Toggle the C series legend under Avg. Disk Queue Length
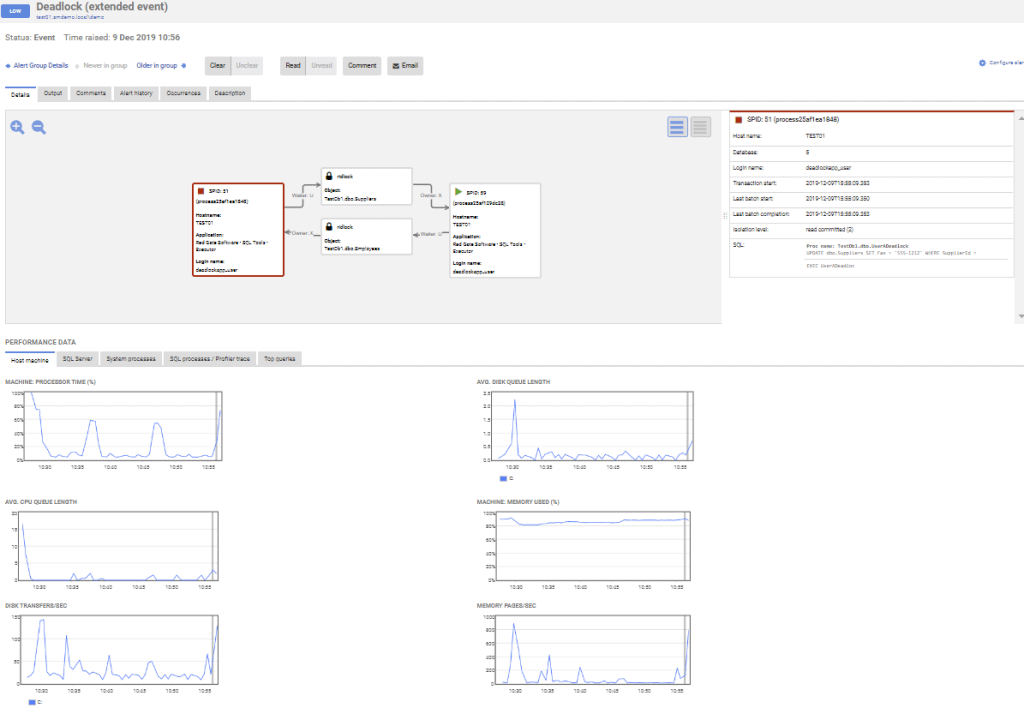This screenshot has height=714, width=1024. (505, 479)
